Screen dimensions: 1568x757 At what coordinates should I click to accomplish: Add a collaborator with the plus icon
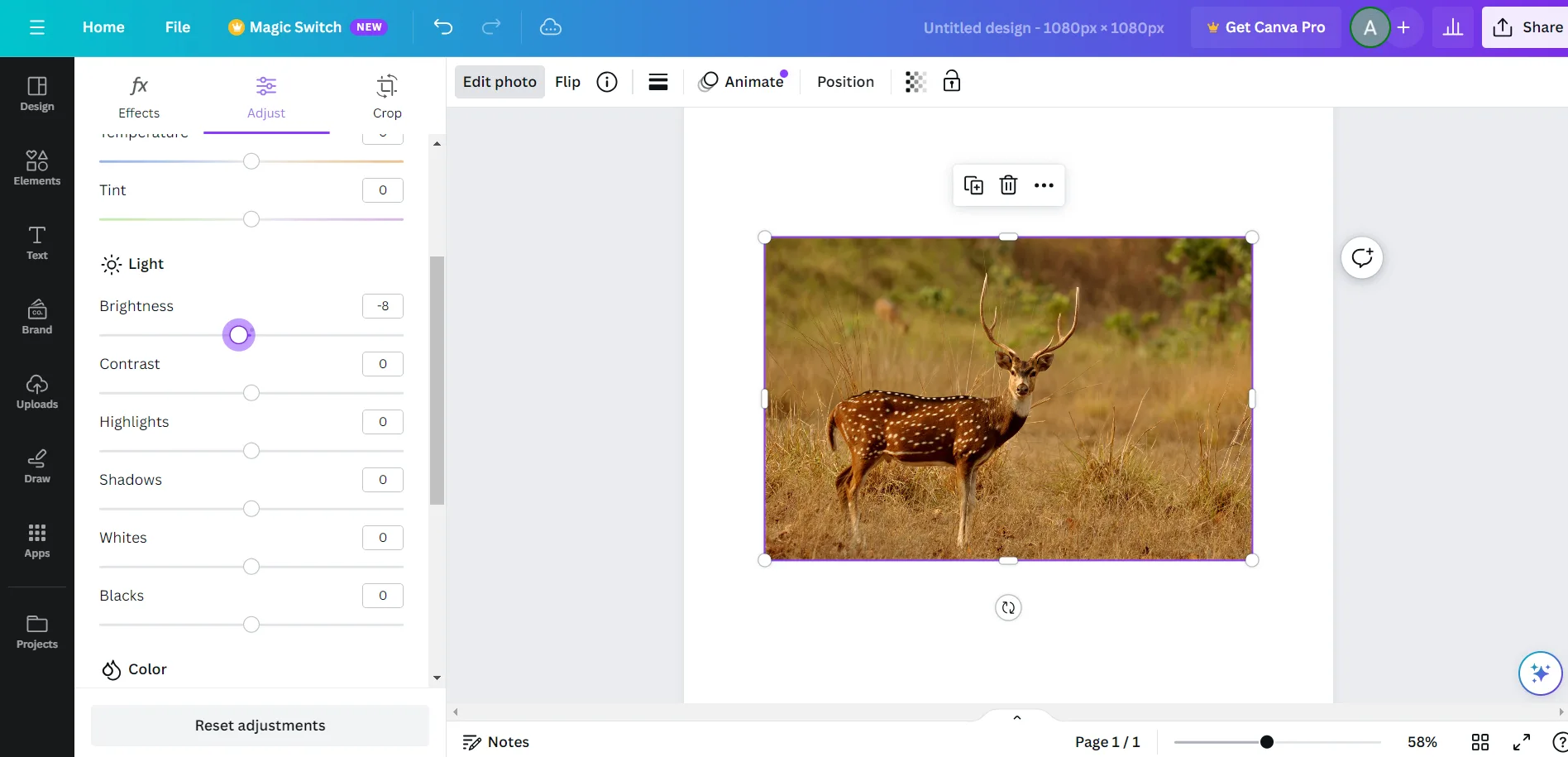point(1403,27)
